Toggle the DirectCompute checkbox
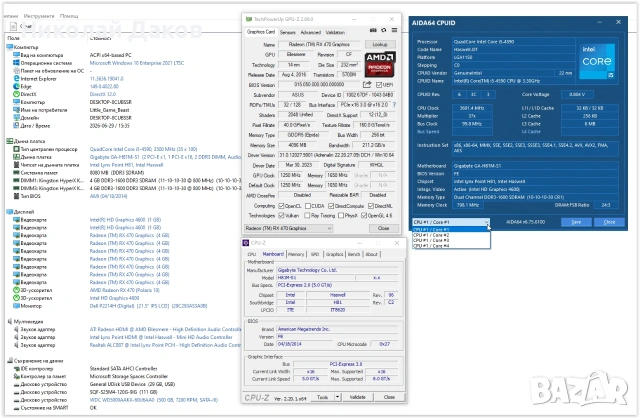 coord(331,206)
